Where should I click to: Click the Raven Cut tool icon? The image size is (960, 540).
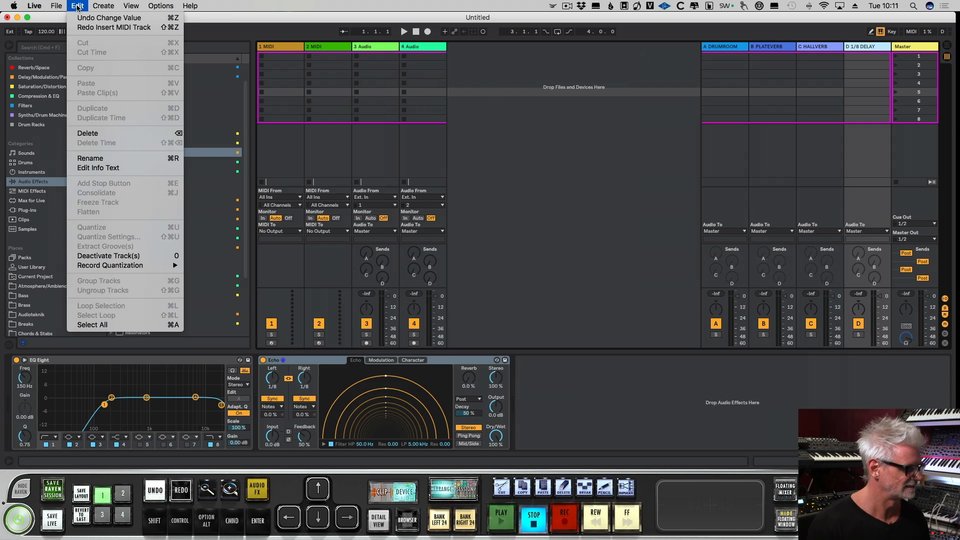[x=501, y=487]
